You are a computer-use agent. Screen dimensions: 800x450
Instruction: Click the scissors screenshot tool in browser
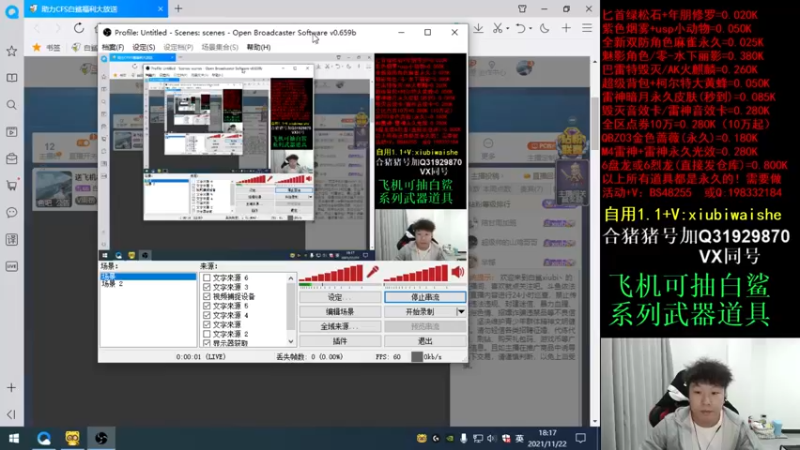(x=497, y=28)
